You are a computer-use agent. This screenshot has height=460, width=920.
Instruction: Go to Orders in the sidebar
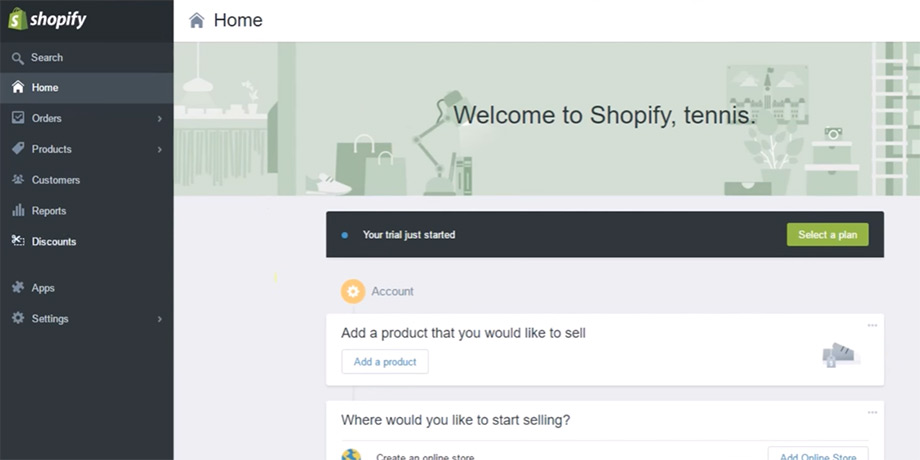coord(87,118)
